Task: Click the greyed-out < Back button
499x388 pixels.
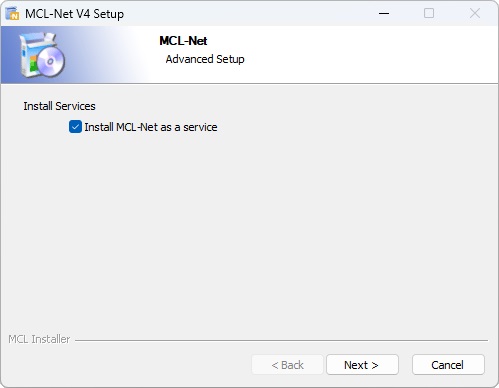Action: [287, 365]
